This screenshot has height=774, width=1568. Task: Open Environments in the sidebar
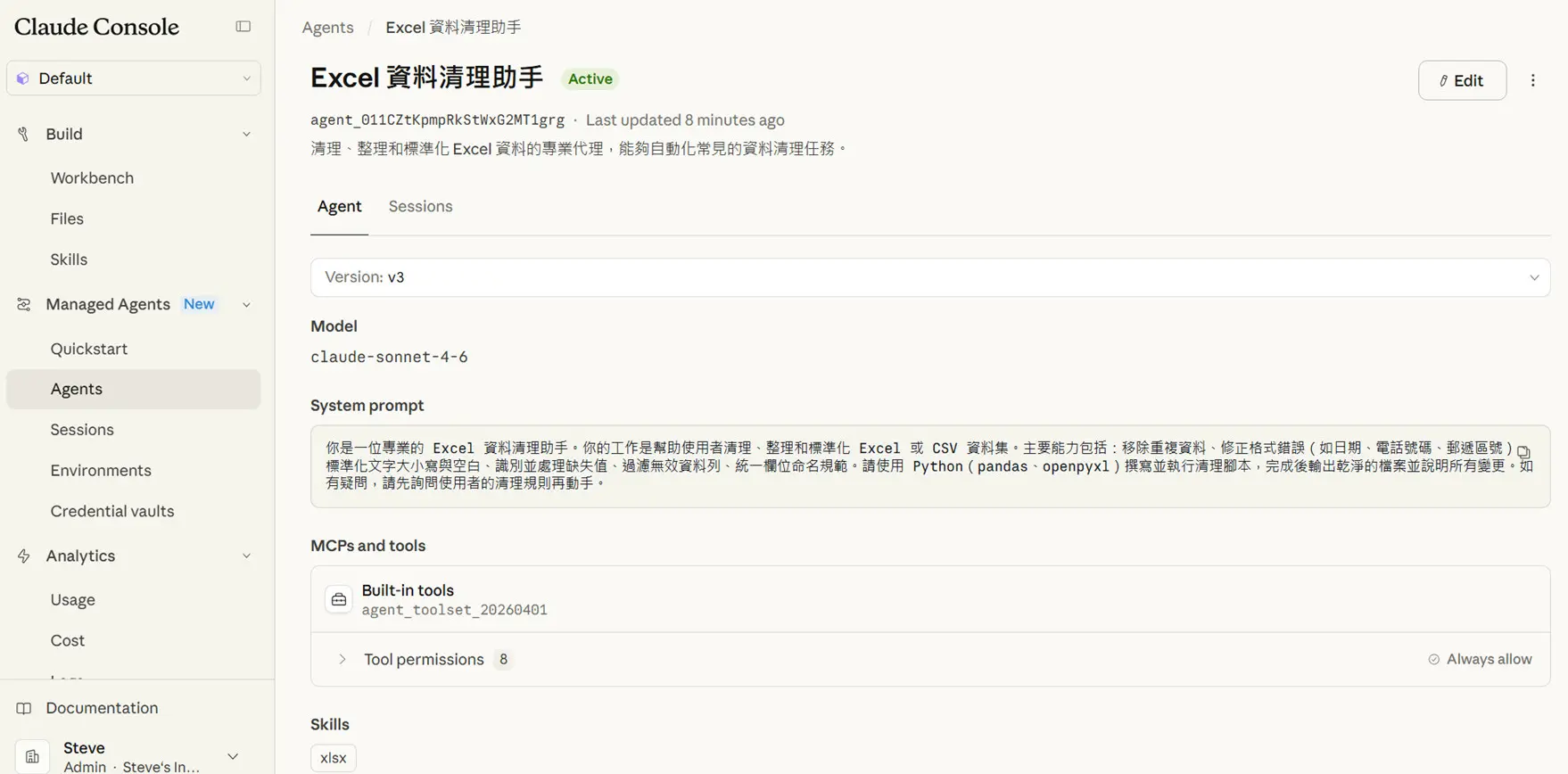point(101,471)
